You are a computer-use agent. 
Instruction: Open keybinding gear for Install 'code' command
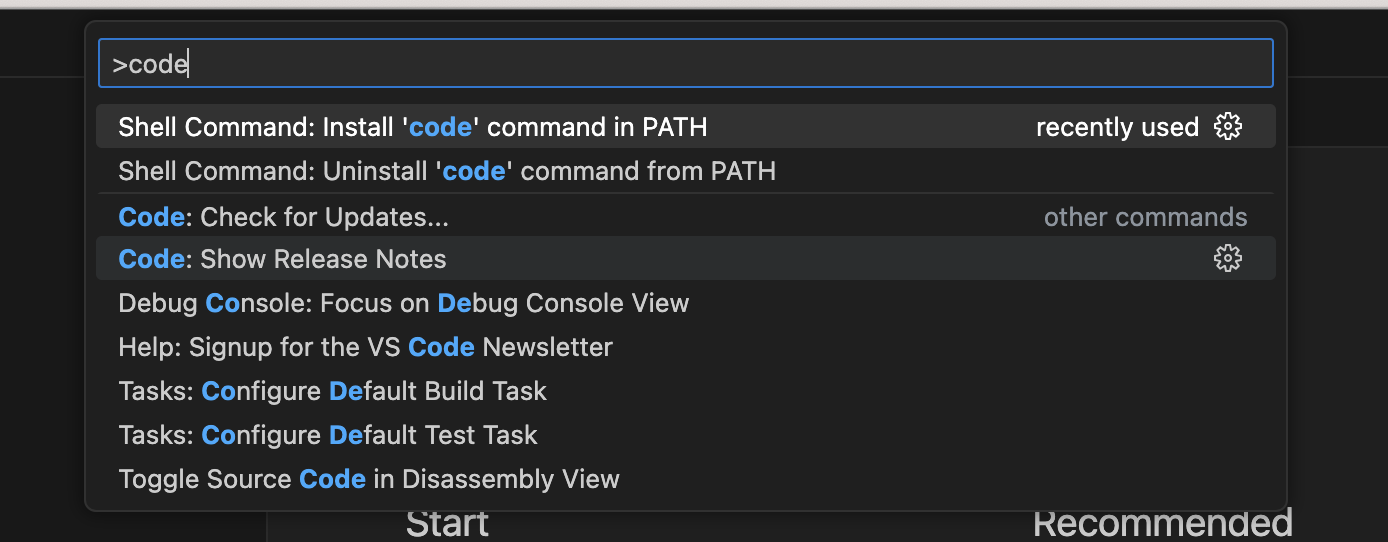1227,127
